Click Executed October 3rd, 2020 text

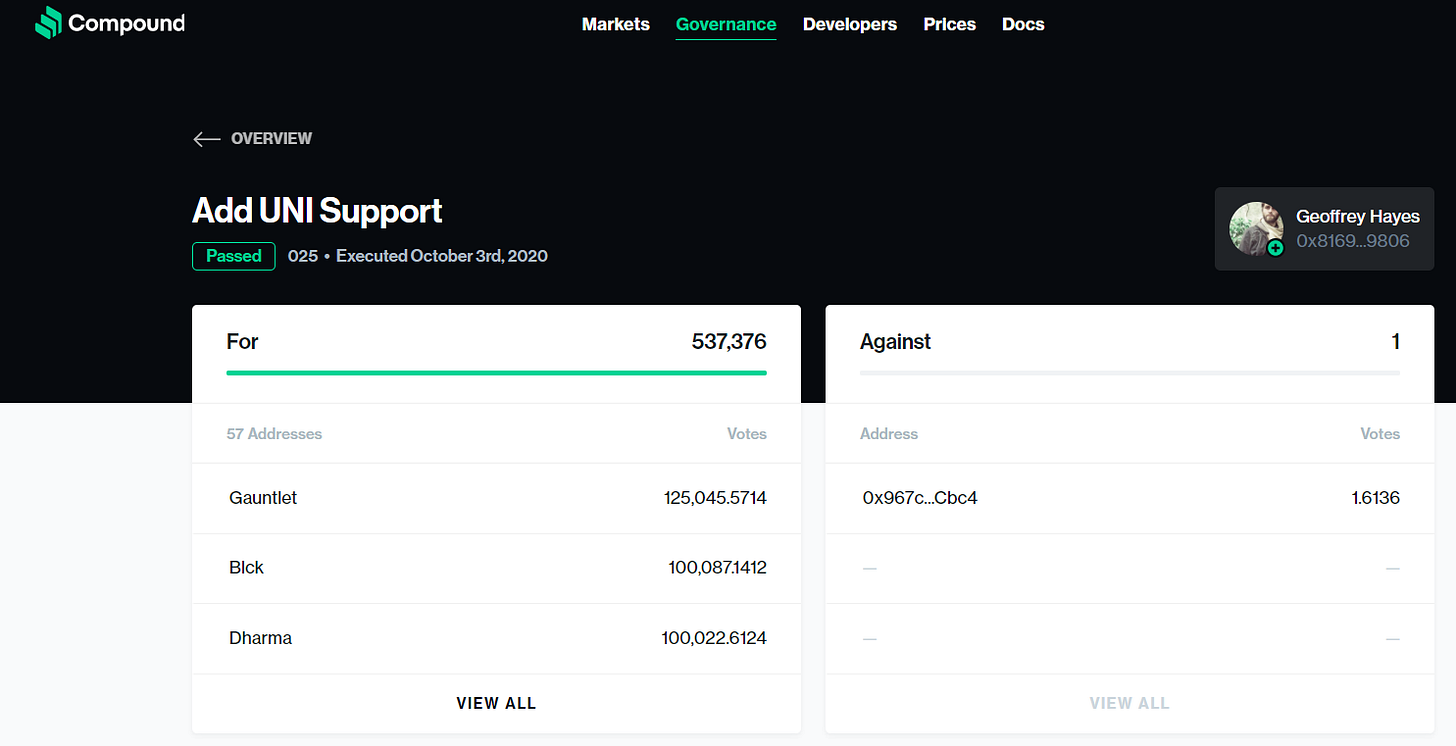coord(442,256)
